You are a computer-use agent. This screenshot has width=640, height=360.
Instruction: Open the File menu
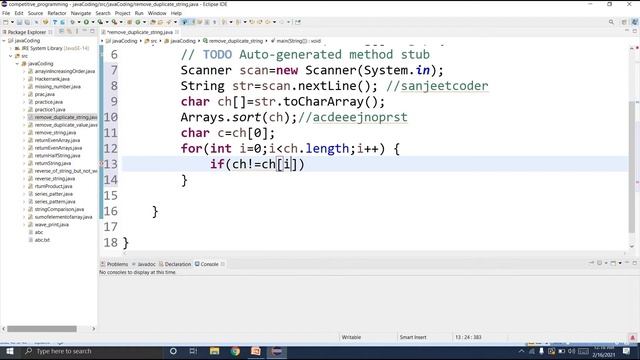[6, 13]
